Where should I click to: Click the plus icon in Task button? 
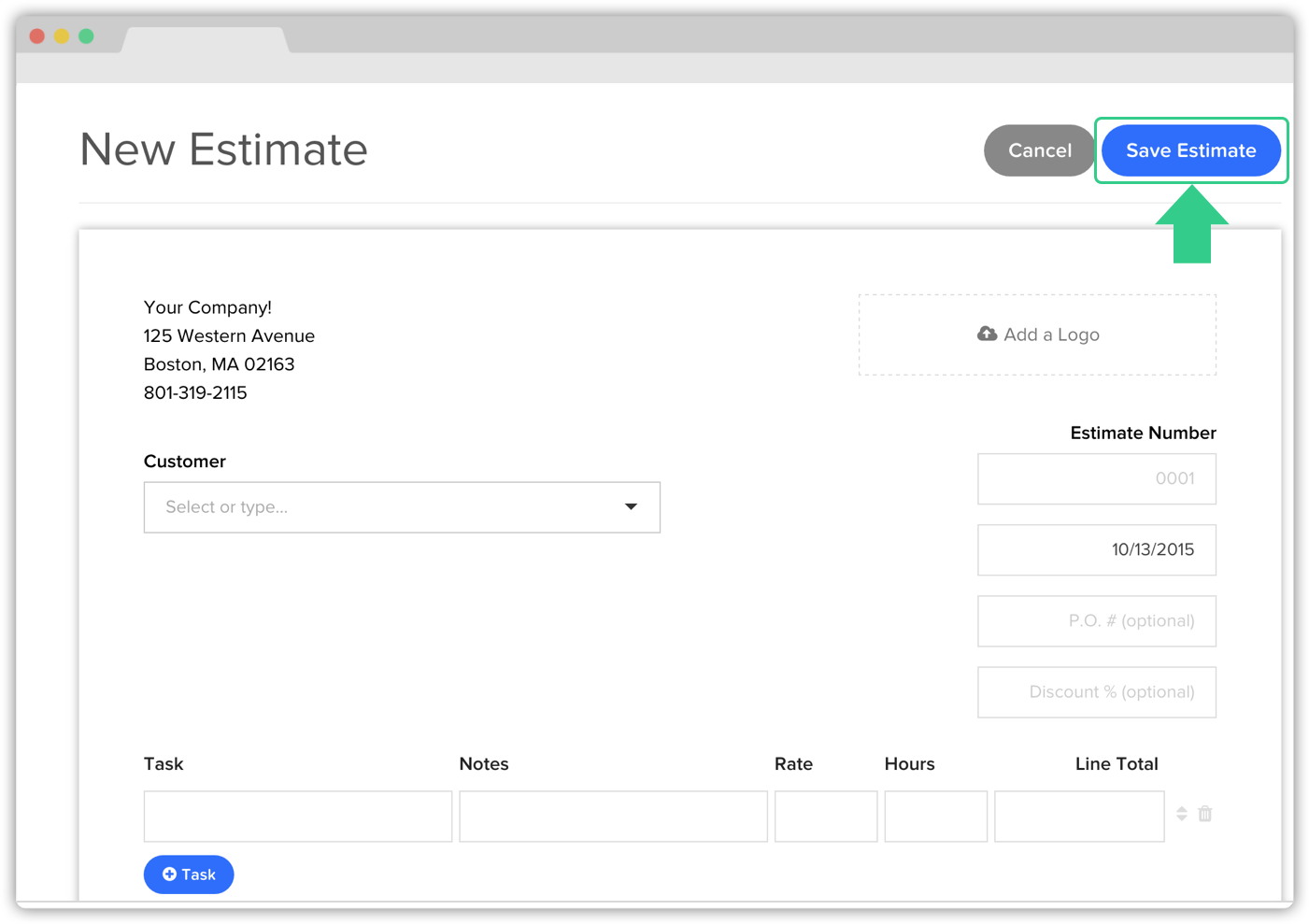[169, 874]
